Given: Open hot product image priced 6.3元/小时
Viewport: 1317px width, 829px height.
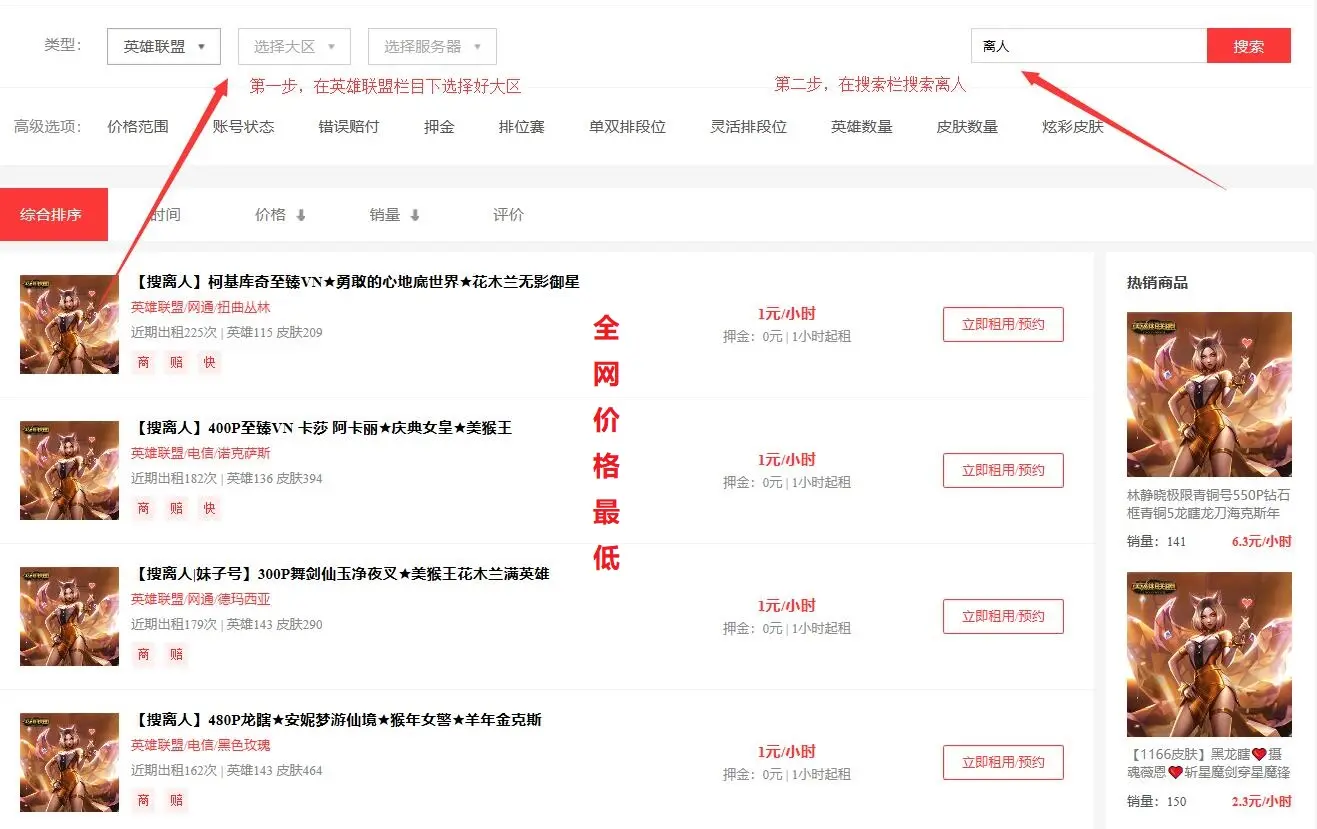Looking at the screenshot, I should click(1209, 394).
